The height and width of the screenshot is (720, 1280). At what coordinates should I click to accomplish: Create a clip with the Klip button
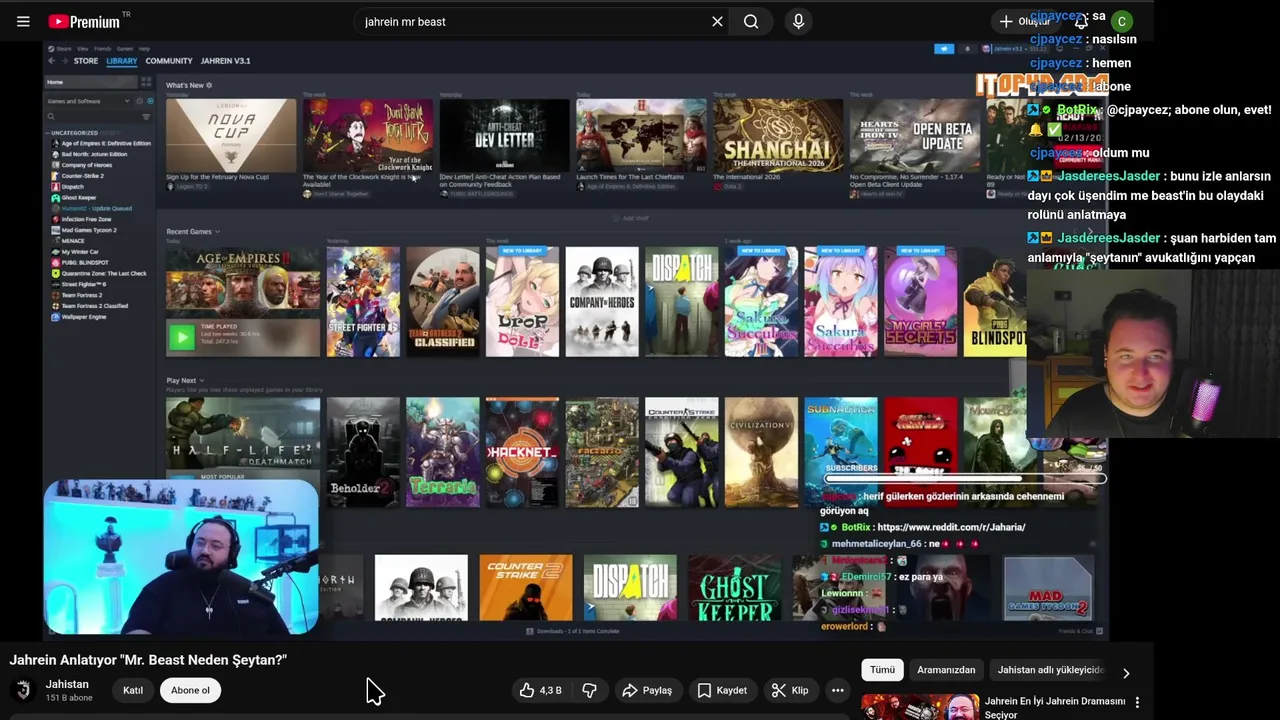[790, 690]
